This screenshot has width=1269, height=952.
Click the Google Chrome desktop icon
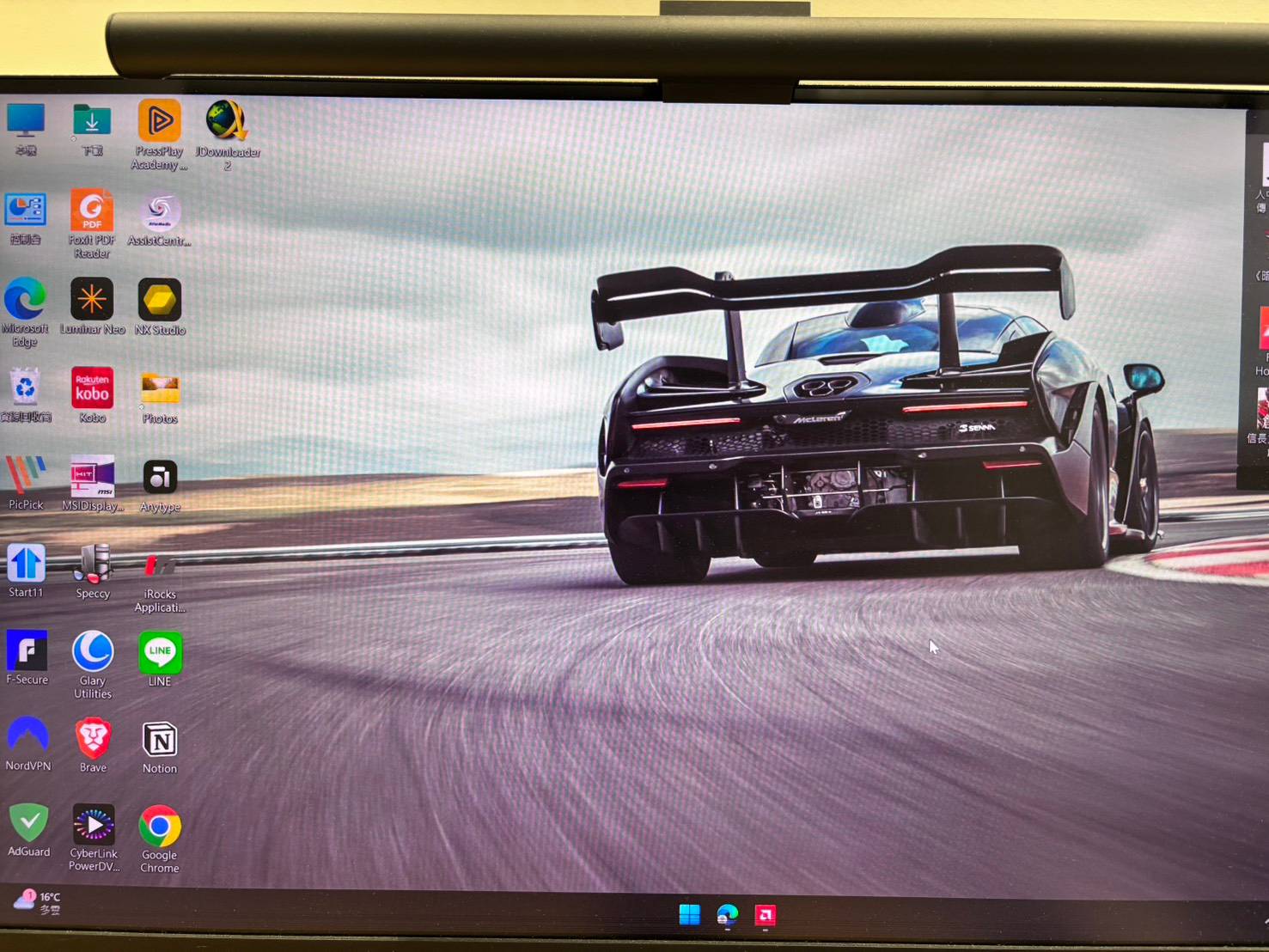click(x=160, y=828)
